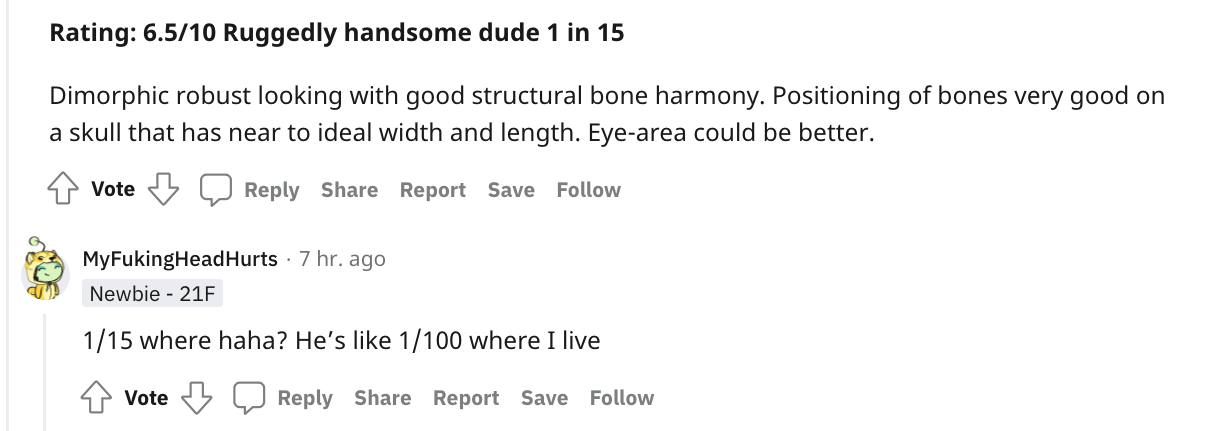The height and width of the screenshot is (431, 1205).
Task: Share the rating comment
Action: [x=349, y=190]
